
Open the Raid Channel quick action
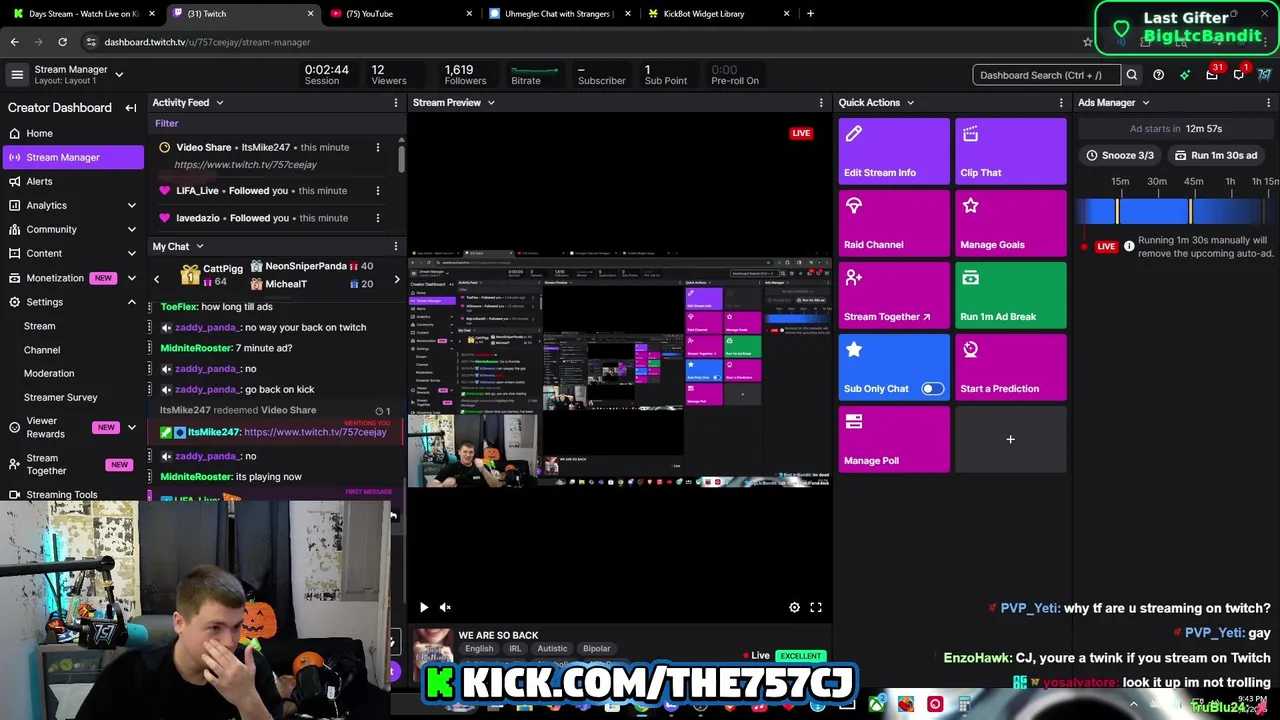894,223
